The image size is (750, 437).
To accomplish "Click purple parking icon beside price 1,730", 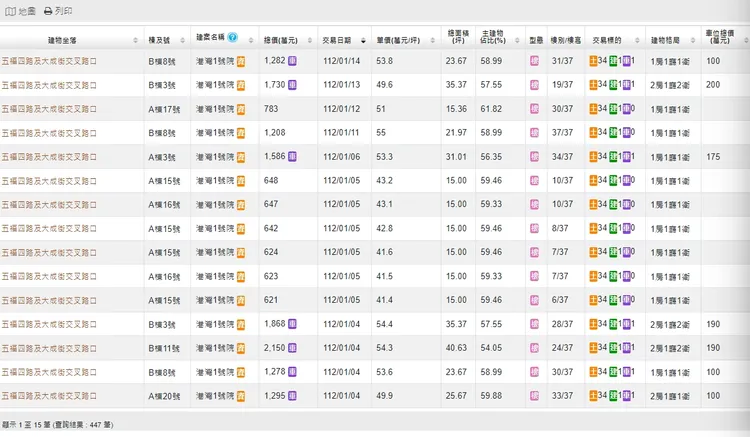I will (x=292, y=85).
